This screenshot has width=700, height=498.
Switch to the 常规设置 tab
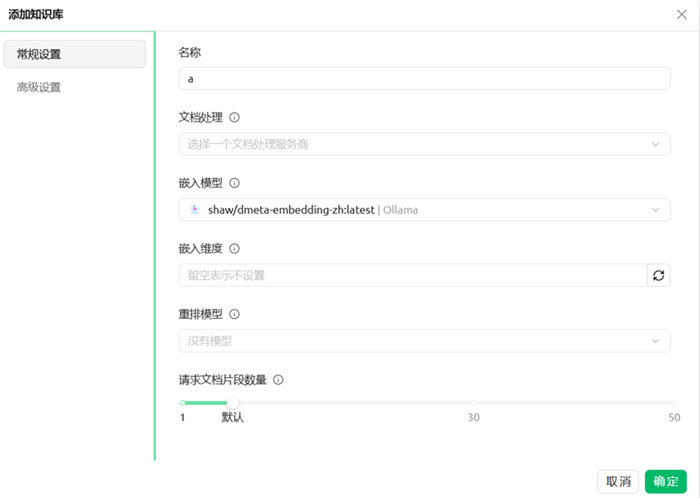click(x=75, y=54)
